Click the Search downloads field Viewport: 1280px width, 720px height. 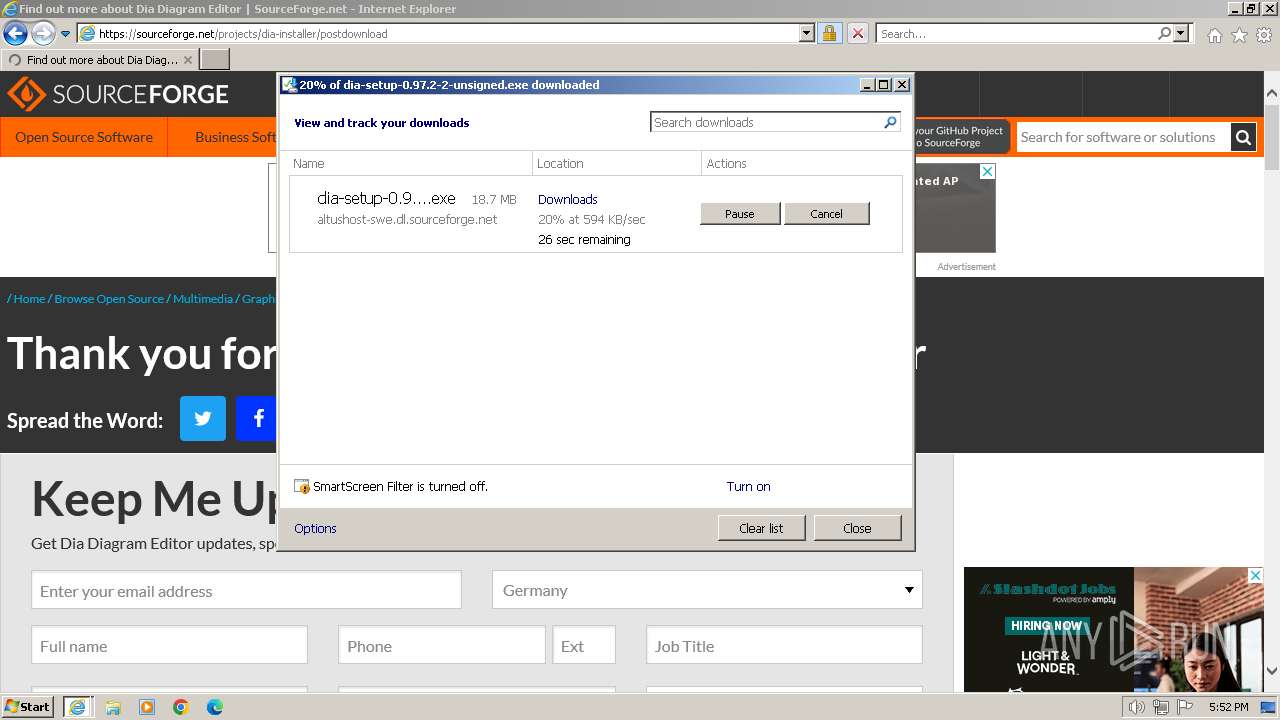click(767, 122)
